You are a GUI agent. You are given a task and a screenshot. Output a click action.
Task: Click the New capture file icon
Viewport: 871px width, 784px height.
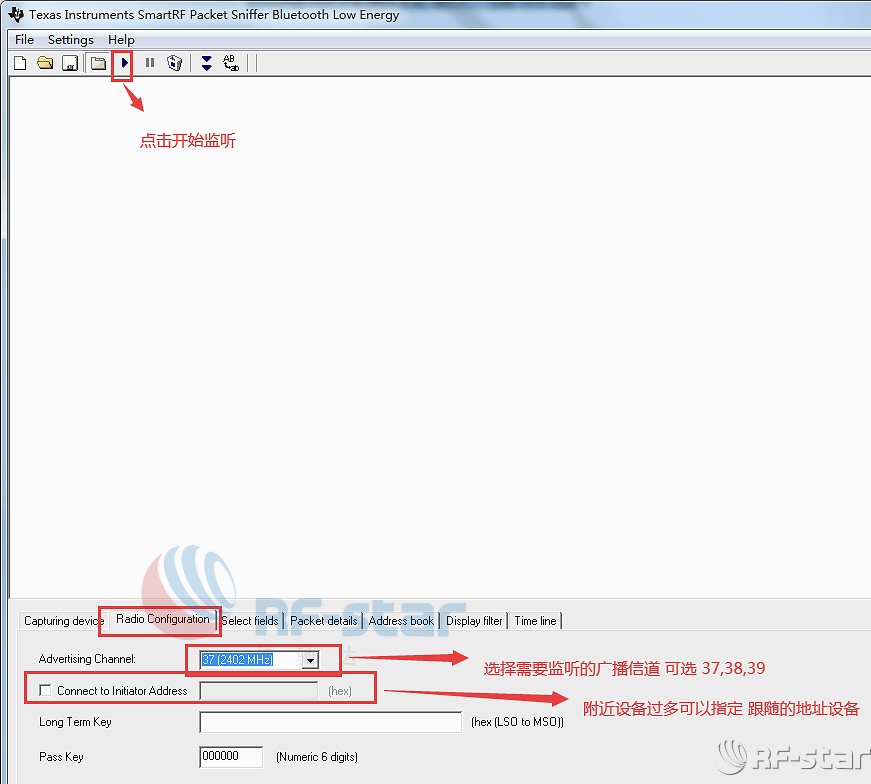tap(20, 63)
